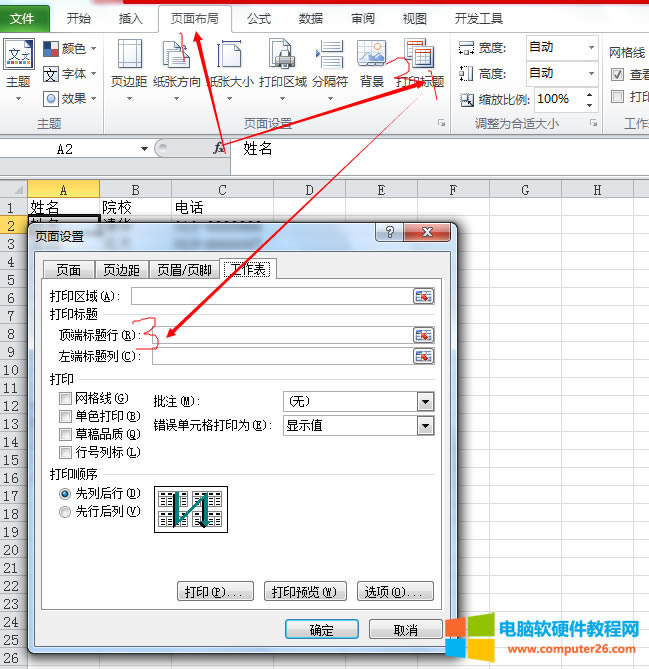Switch to the Formulas (公式) ribbon tab

click(259, 18)
